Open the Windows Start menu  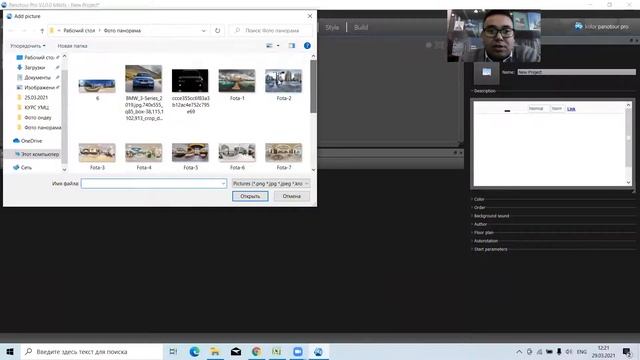coord(10,351)
